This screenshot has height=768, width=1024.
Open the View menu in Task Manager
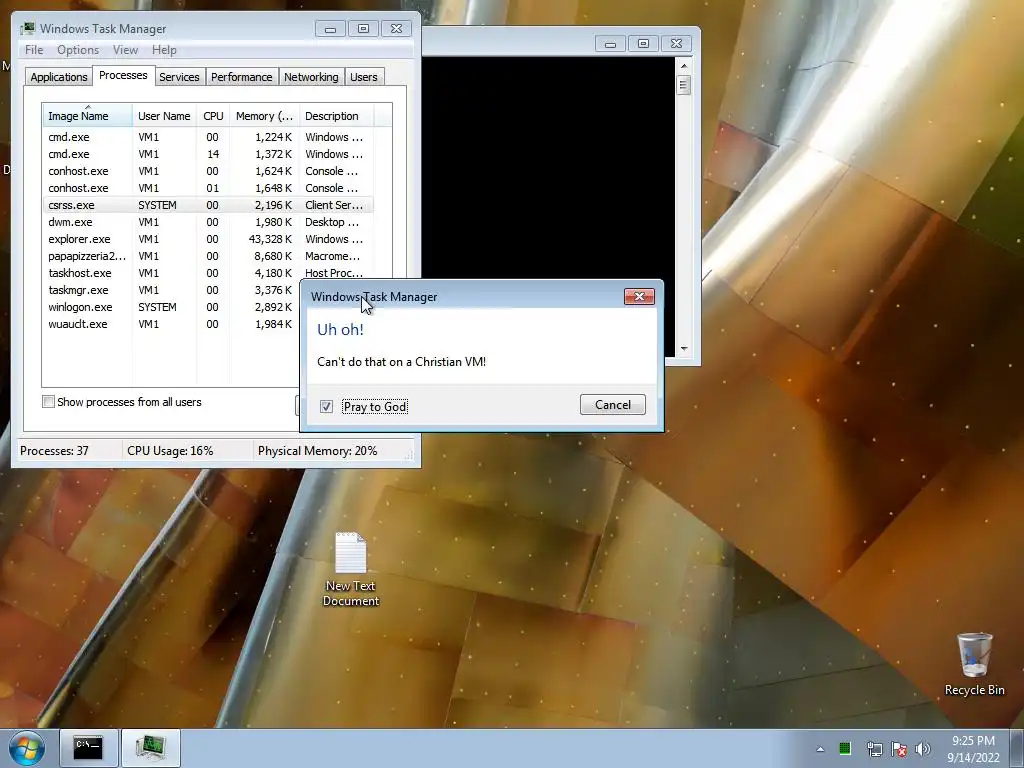point(125,50)
